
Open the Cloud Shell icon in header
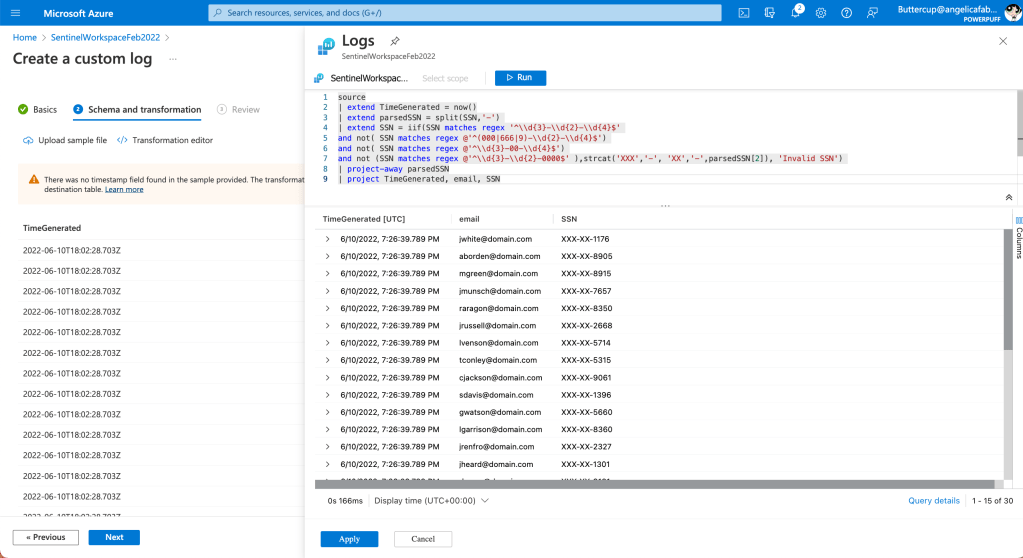click(744, 13)
